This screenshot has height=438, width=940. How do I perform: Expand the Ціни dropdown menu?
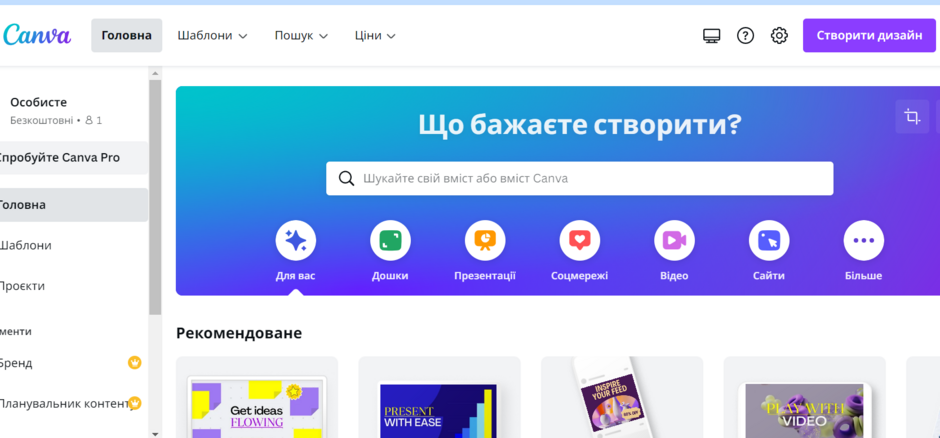point(375,35)
